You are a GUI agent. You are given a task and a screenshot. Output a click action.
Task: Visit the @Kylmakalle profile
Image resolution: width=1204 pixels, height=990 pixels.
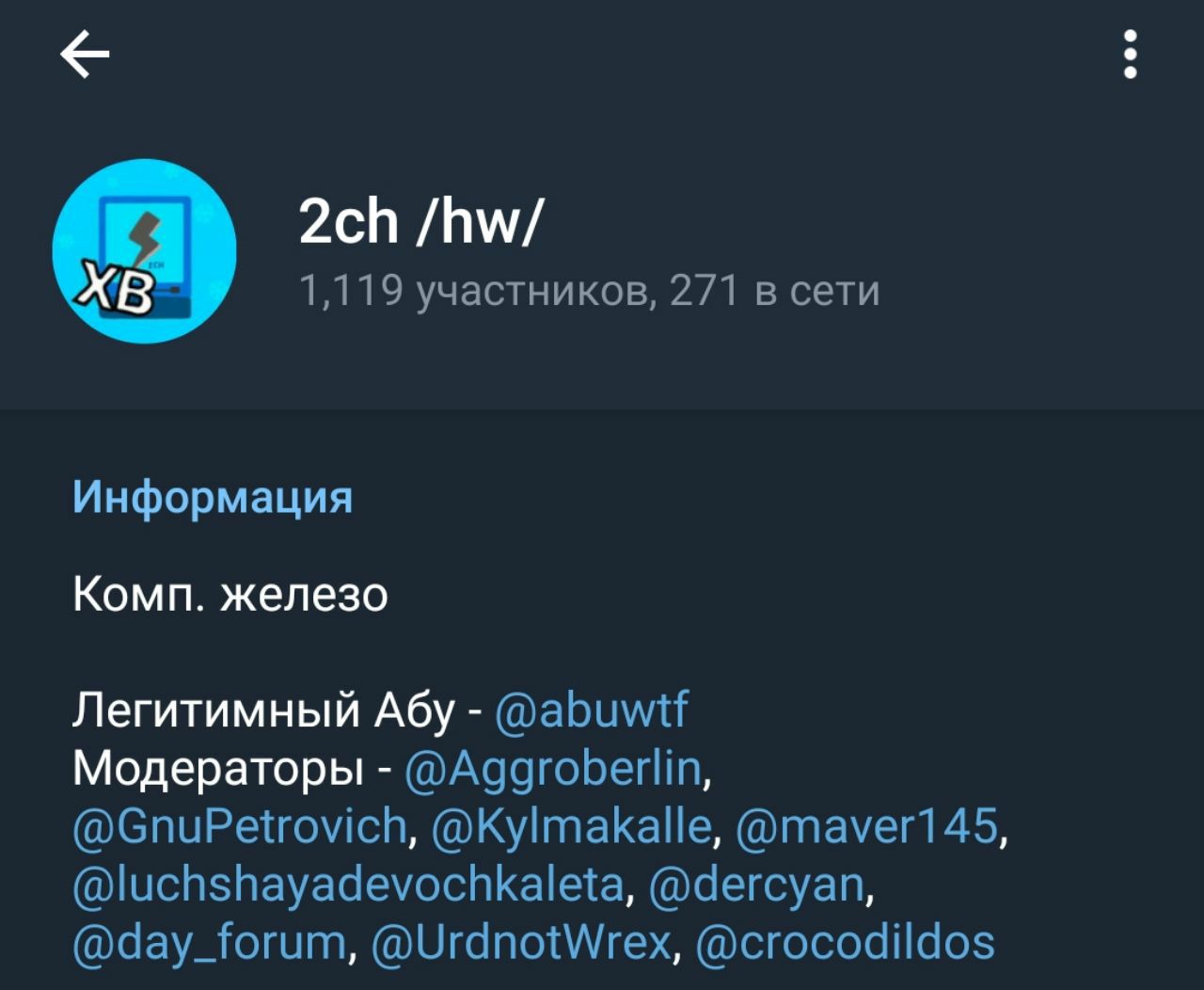coord(571,825)
